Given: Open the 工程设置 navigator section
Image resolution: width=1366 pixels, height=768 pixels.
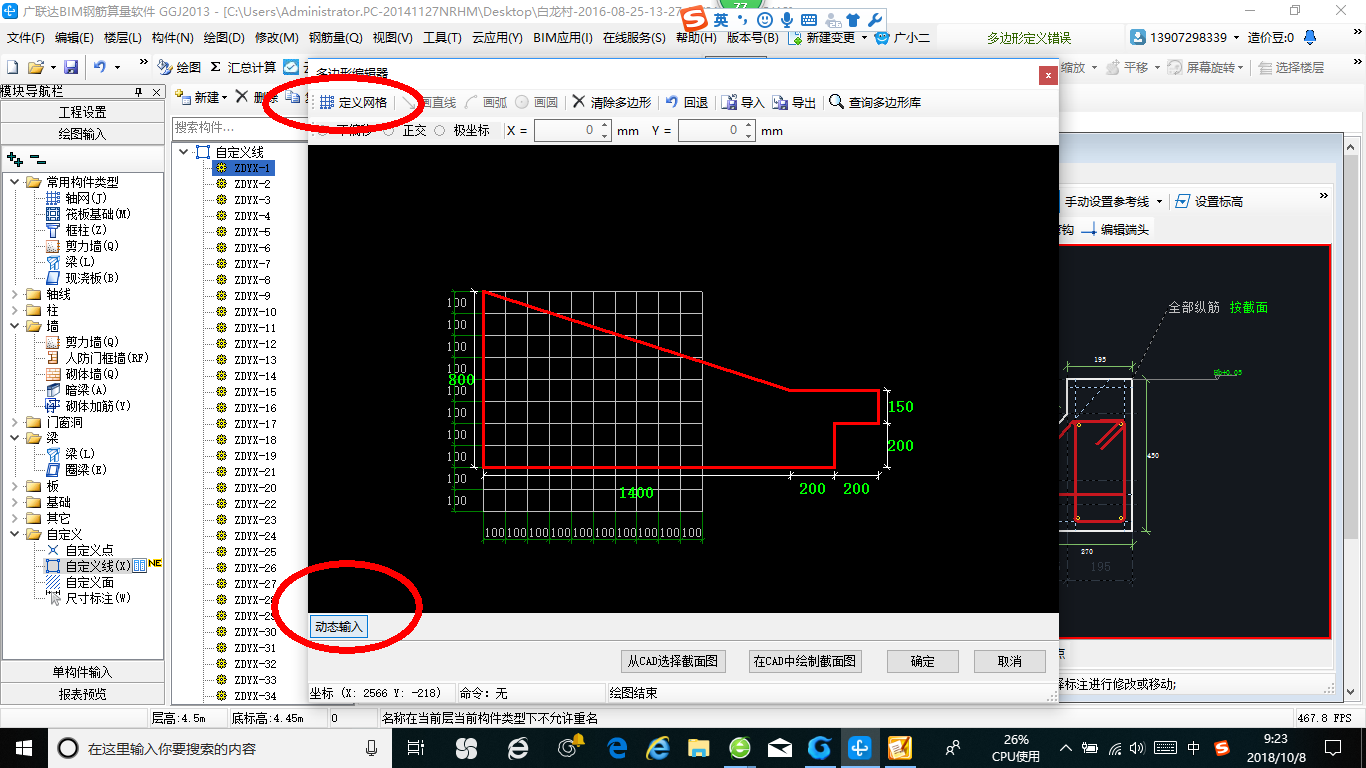Looking at the screenshot, I should click(82, 112).
